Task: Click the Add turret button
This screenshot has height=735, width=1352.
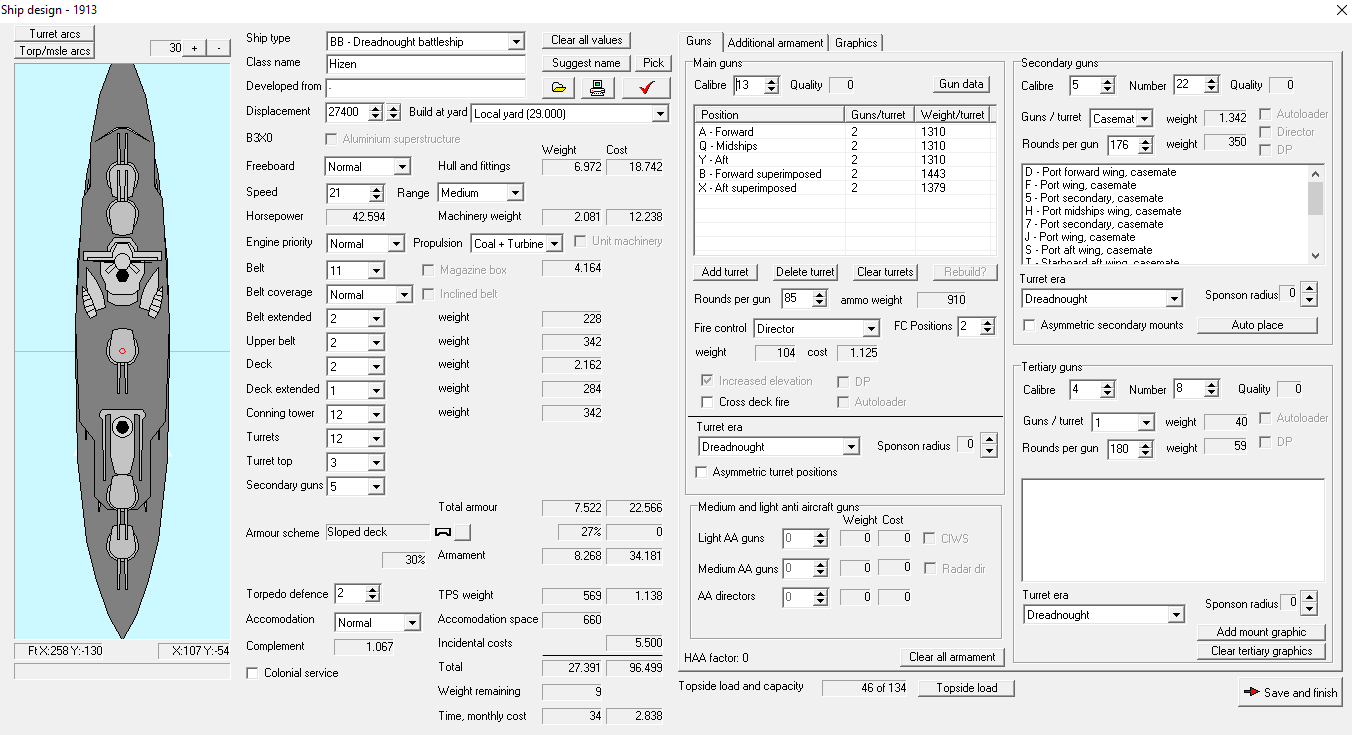Action: pos(726,272)
